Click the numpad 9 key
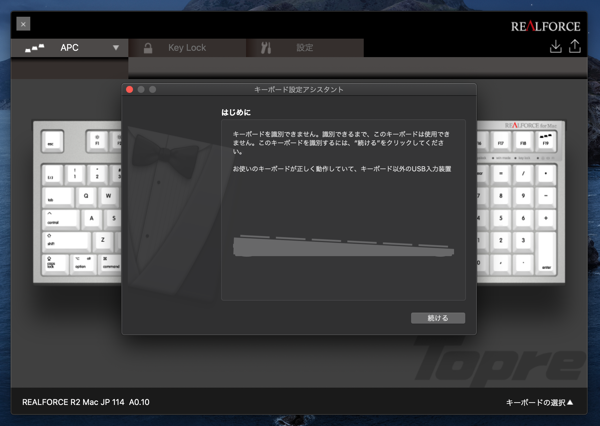600x426 pixels. pyautogui.click(x=523, y=196)
